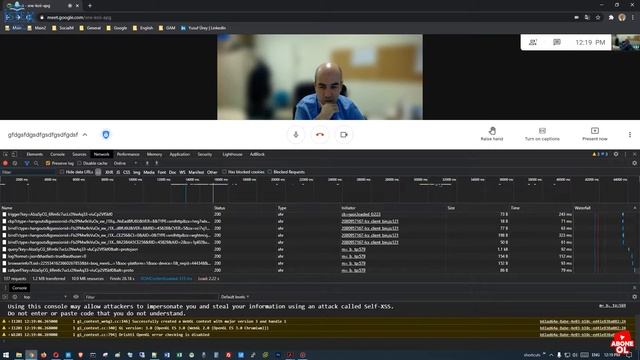Click the Windows Start button
Image resolution: width=640 pixels, height=360 pixels.
point(6,355)
